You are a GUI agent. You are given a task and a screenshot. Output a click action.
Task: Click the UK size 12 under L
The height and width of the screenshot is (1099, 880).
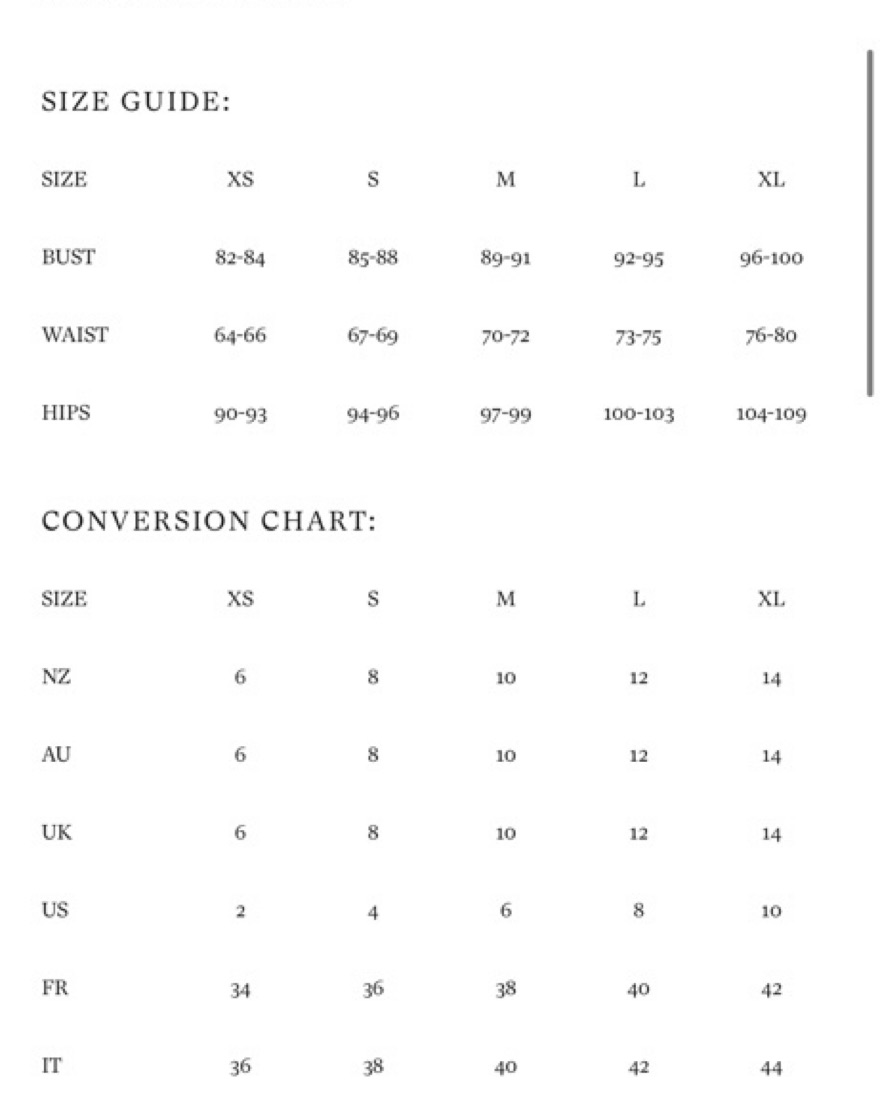tap(638, 833)
